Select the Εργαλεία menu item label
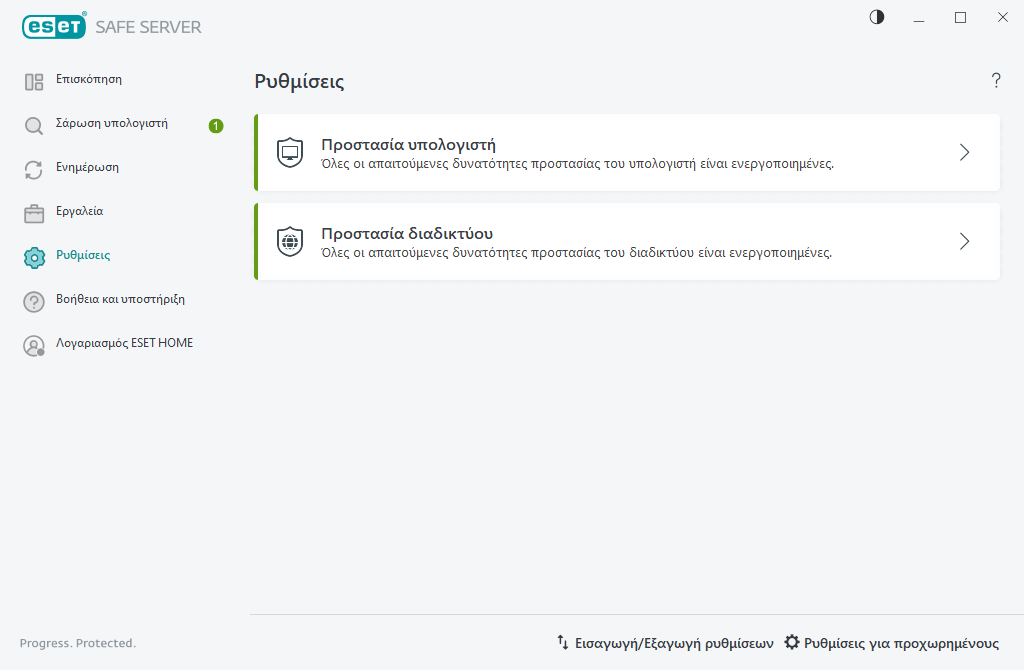The height and width of the screenshot is (670, 1024). (x=79, y=212)
